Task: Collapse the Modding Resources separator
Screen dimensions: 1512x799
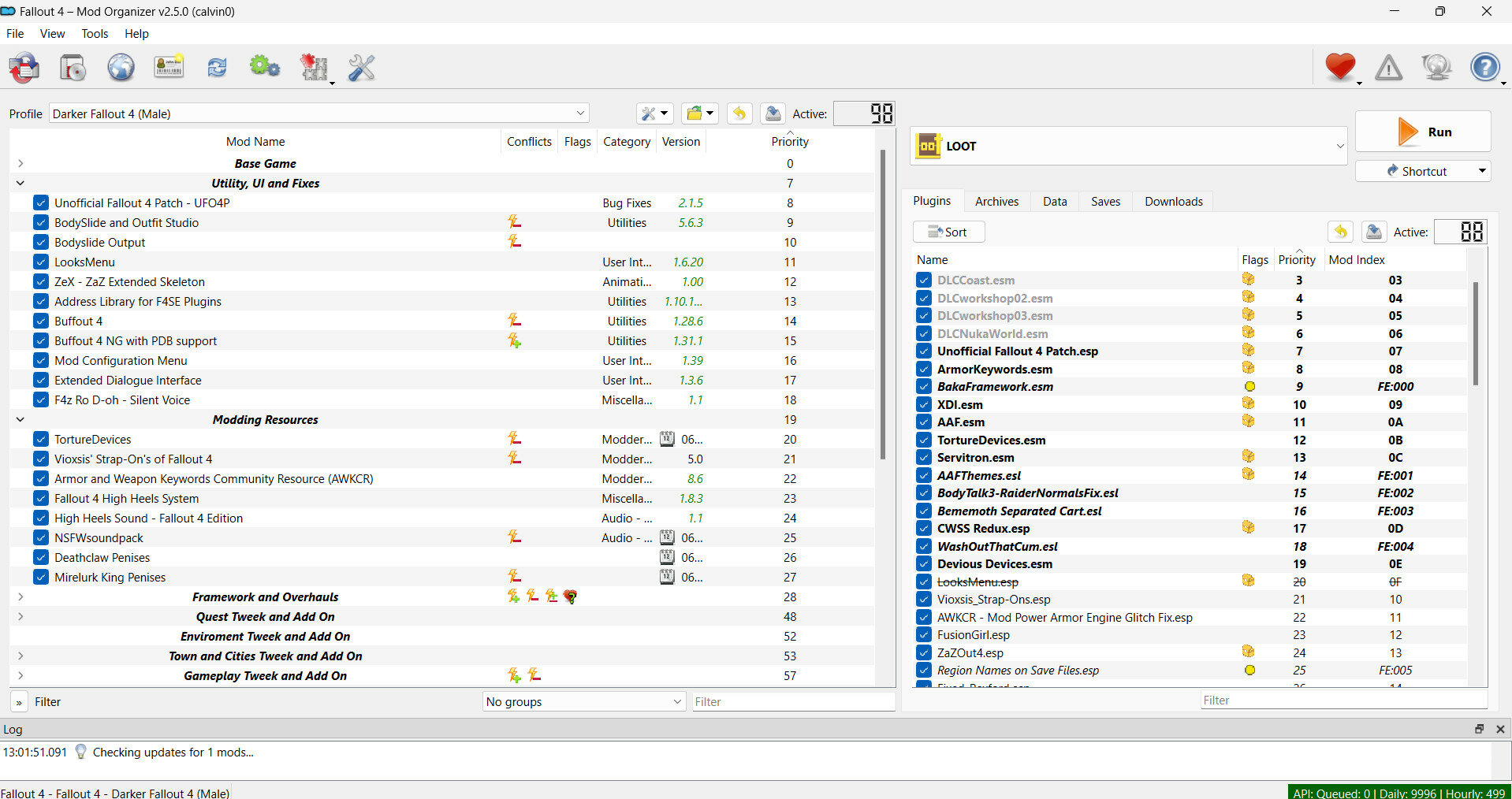Action: click(20, 419)
